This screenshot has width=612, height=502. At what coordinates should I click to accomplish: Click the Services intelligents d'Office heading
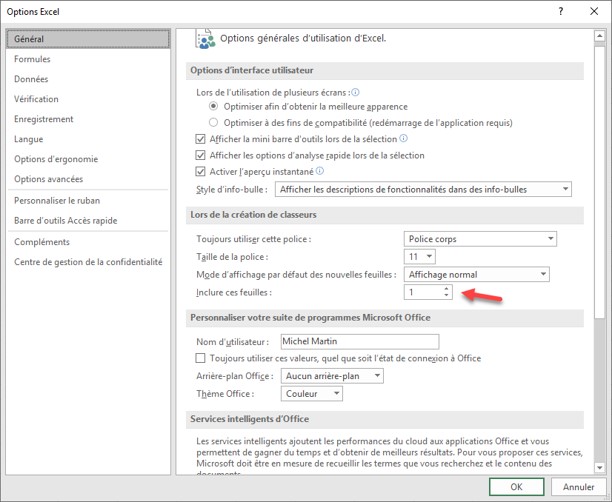click(249, 419)
